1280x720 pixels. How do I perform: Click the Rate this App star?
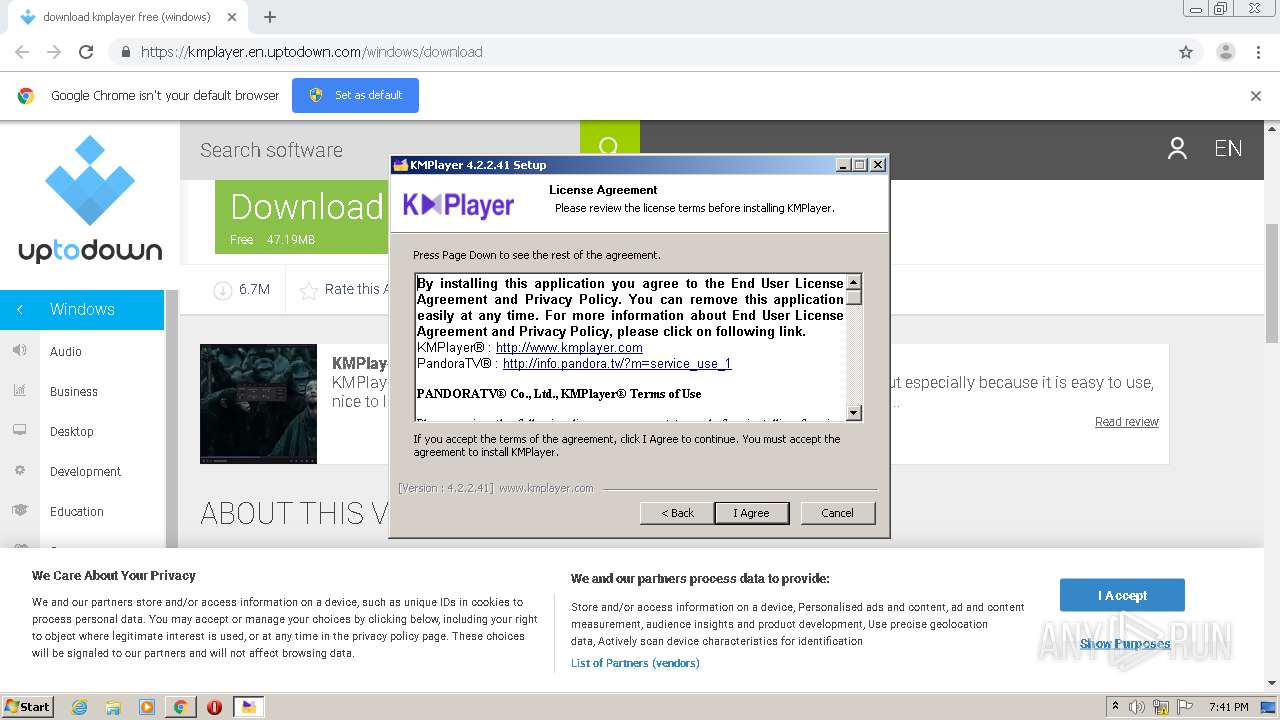309,290
